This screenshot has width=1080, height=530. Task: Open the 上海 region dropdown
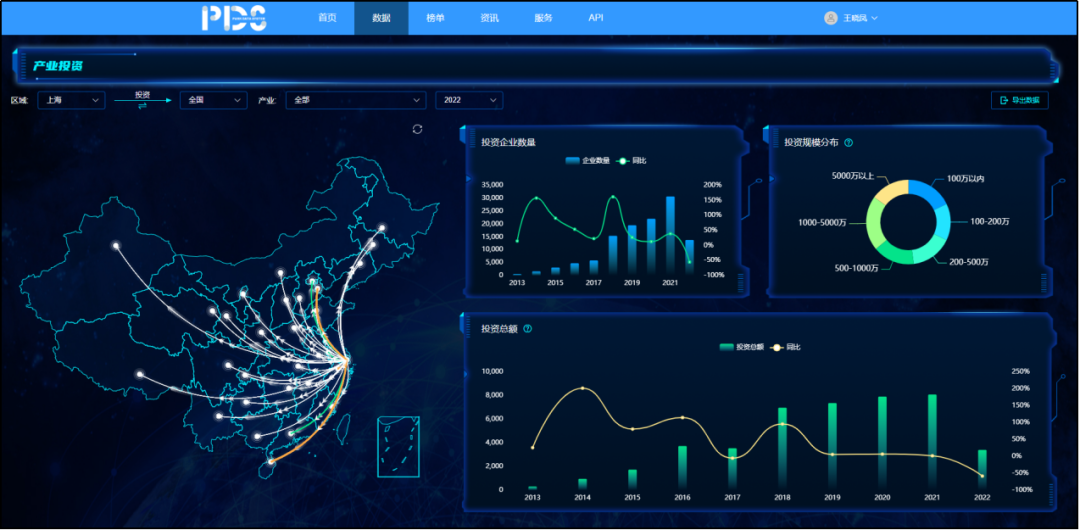pos(71,100)
